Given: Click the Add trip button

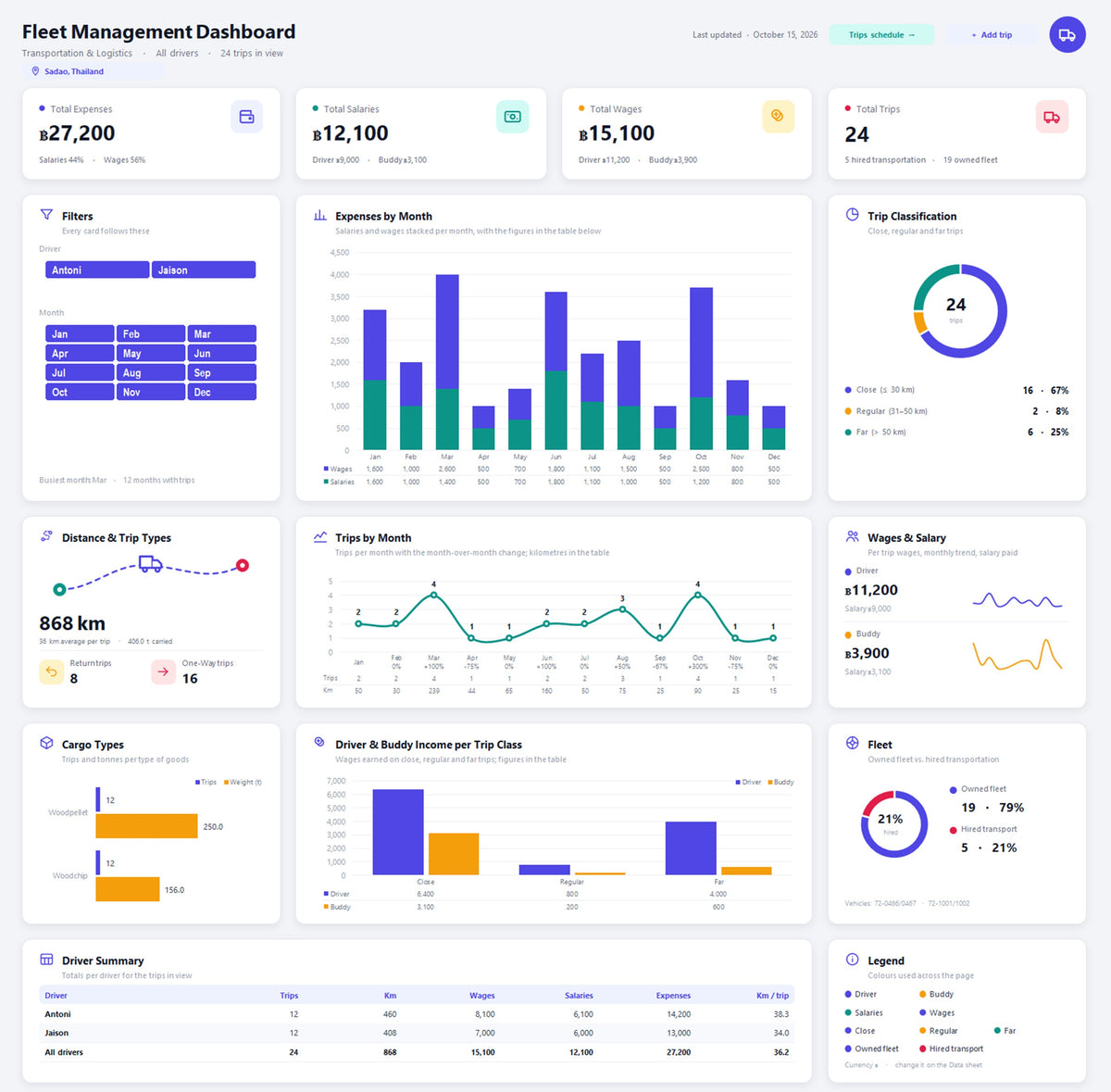Looking at the screenshot, I should pos(992,35).
